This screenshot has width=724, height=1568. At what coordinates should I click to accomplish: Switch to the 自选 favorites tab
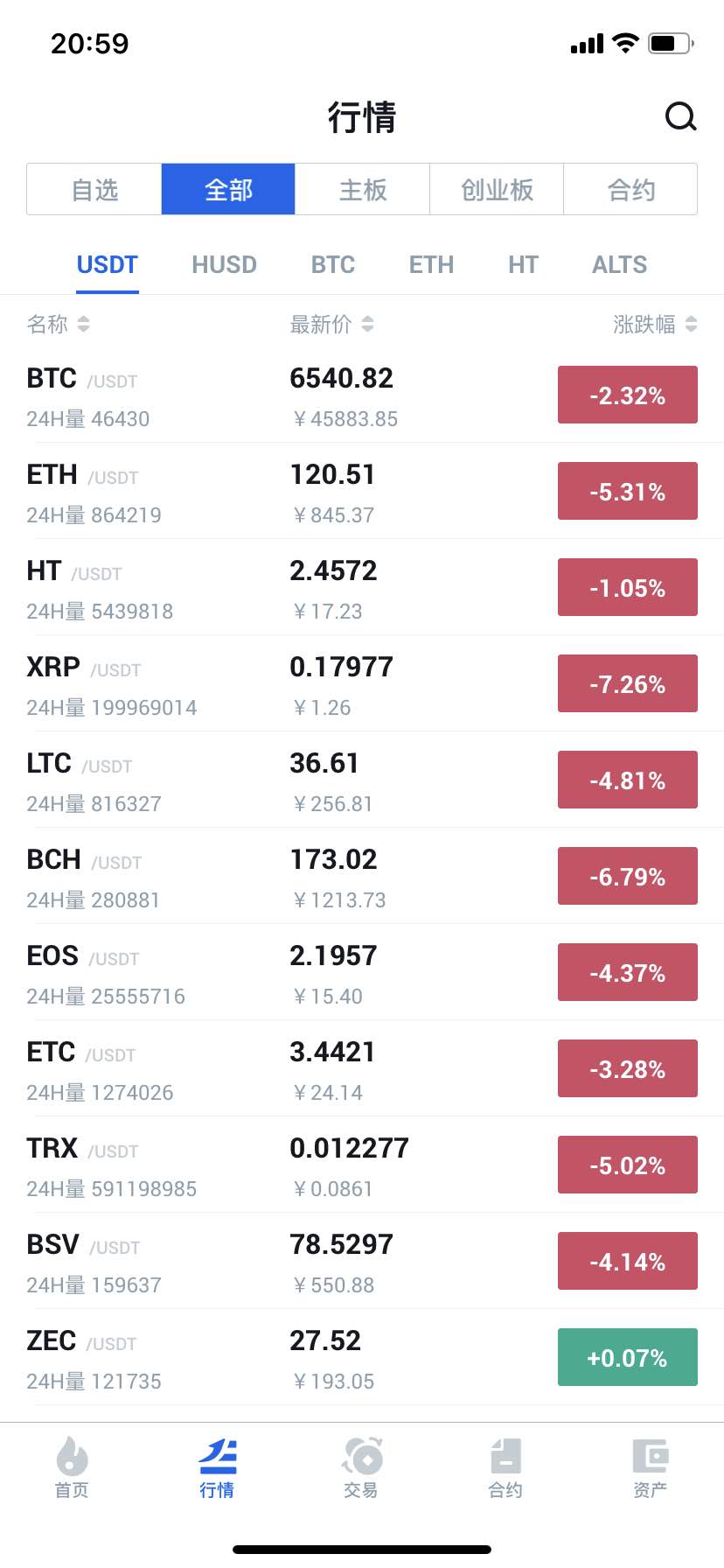(x=94, y=189)
